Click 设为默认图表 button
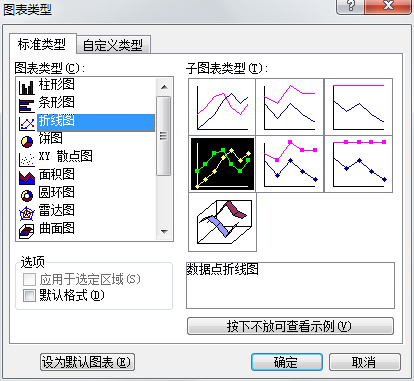 [87, 362]
